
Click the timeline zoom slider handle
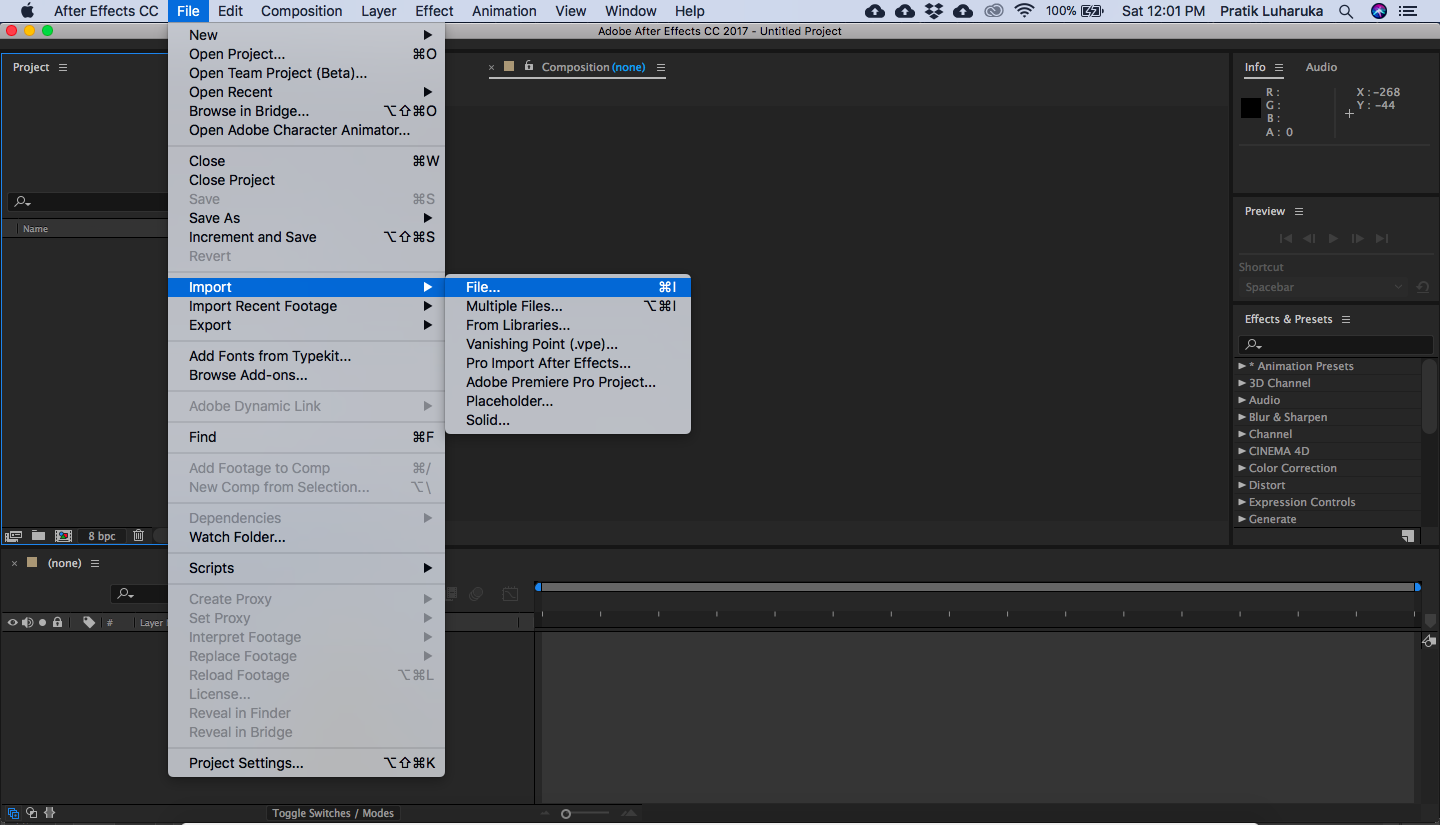tap(566, 814)
